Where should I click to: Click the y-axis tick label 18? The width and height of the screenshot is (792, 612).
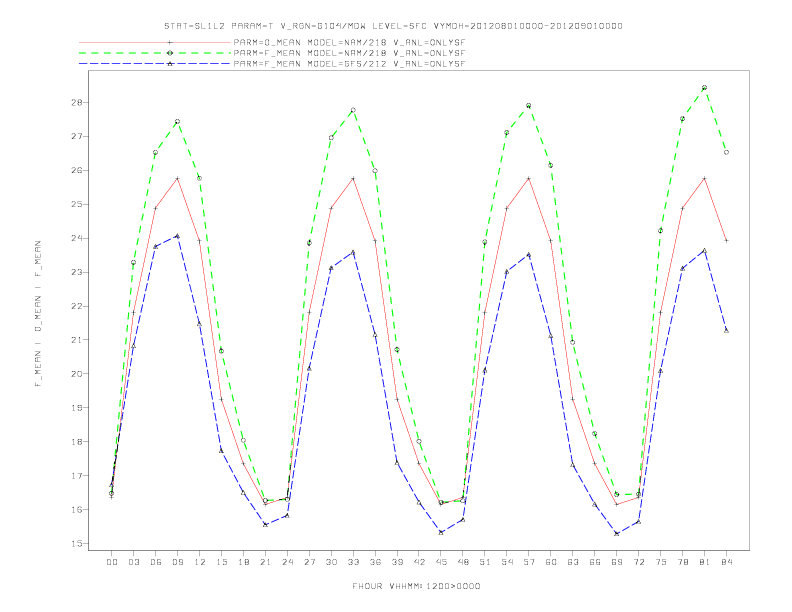(x=79, y=441)
